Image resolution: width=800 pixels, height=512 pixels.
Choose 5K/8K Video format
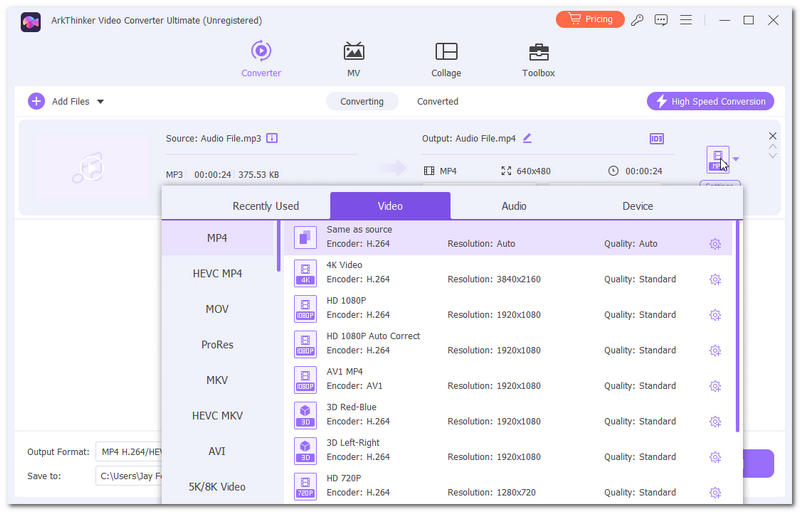pyautogui.click(x=217, y=487)
